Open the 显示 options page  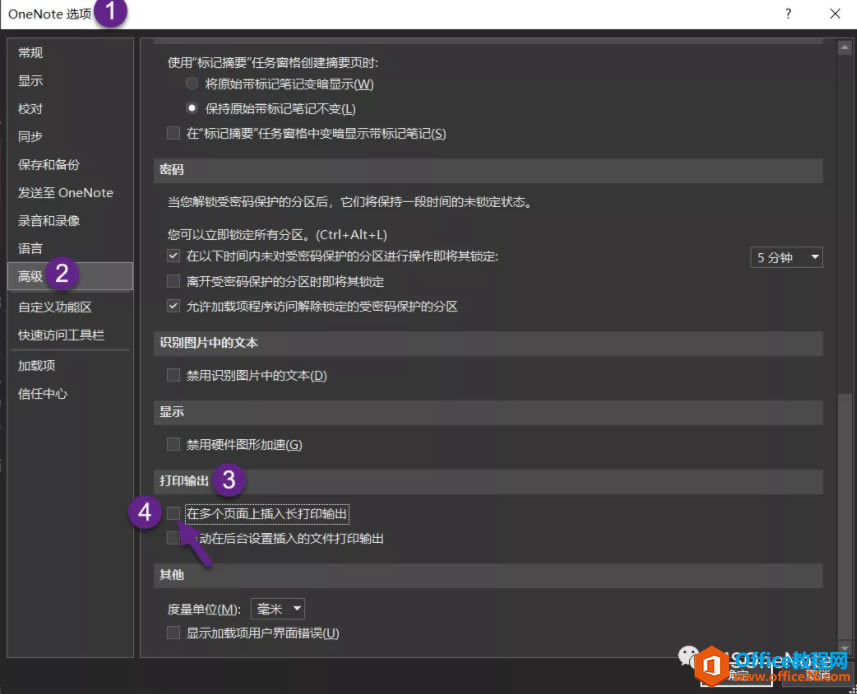(x=31, y=80)
